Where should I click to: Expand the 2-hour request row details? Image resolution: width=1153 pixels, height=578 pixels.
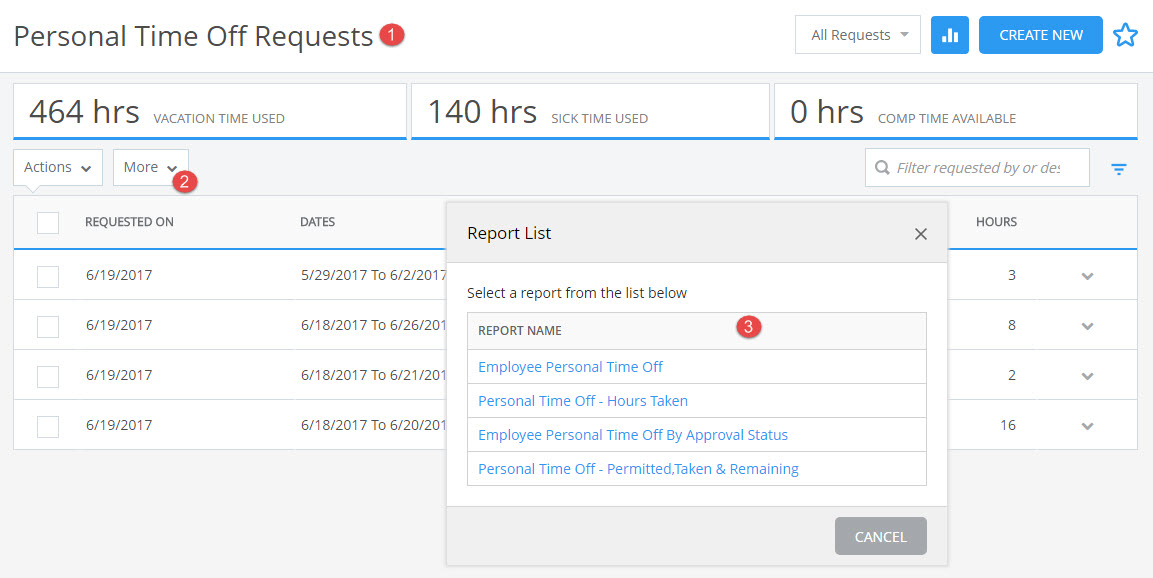point(1086,375)
